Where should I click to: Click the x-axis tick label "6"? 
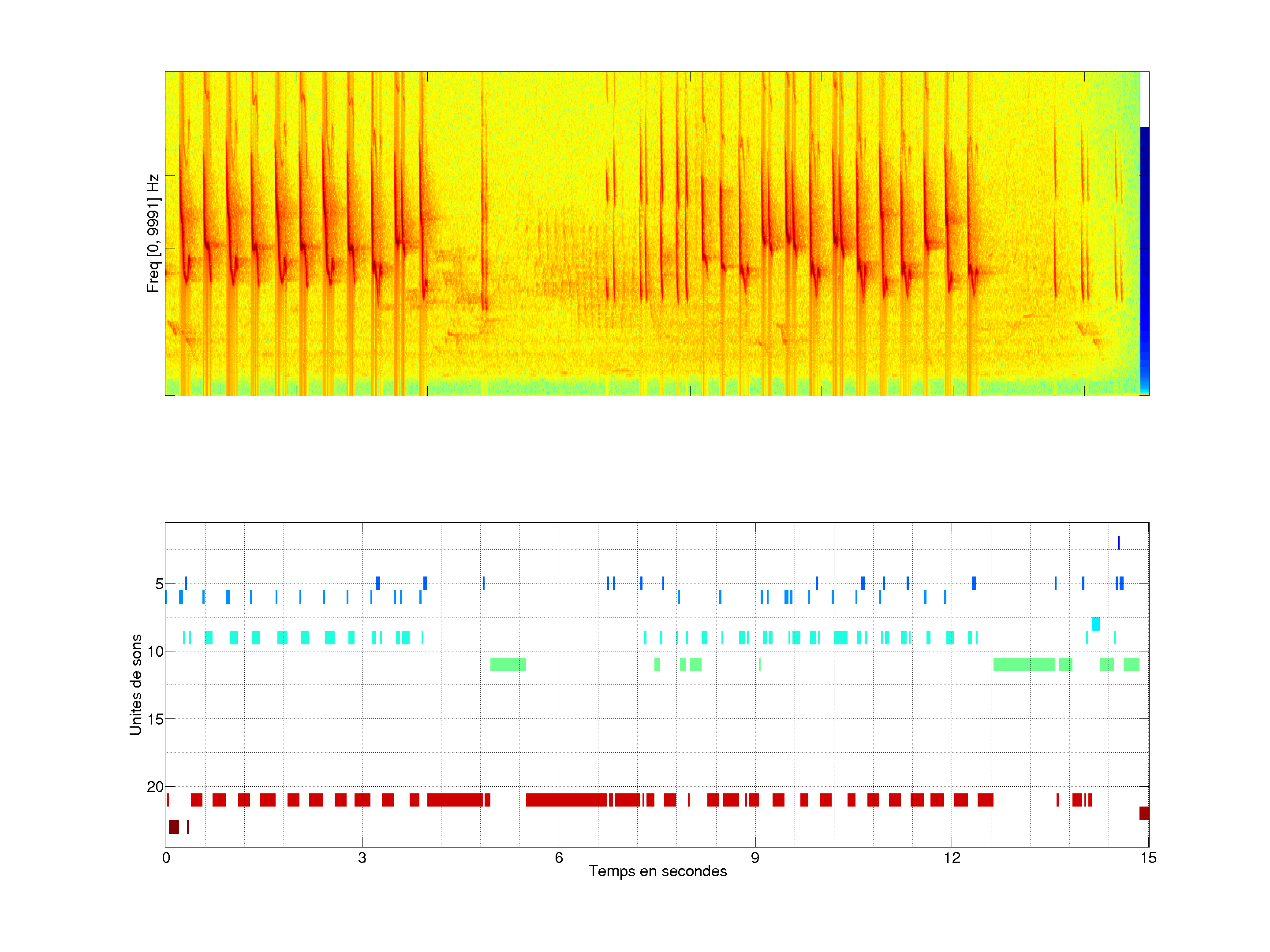tap(559, 858)
